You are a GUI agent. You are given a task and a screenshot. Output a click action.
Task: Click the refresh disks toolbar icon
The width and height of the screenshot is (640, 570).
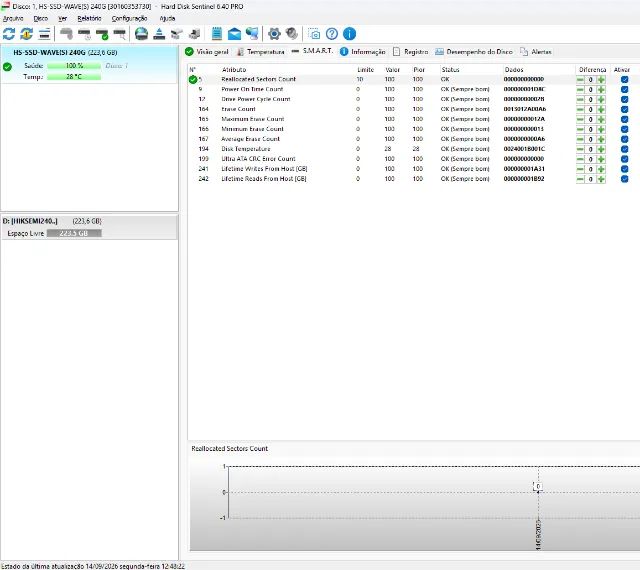pyautogui.click(x=9, y=34)
